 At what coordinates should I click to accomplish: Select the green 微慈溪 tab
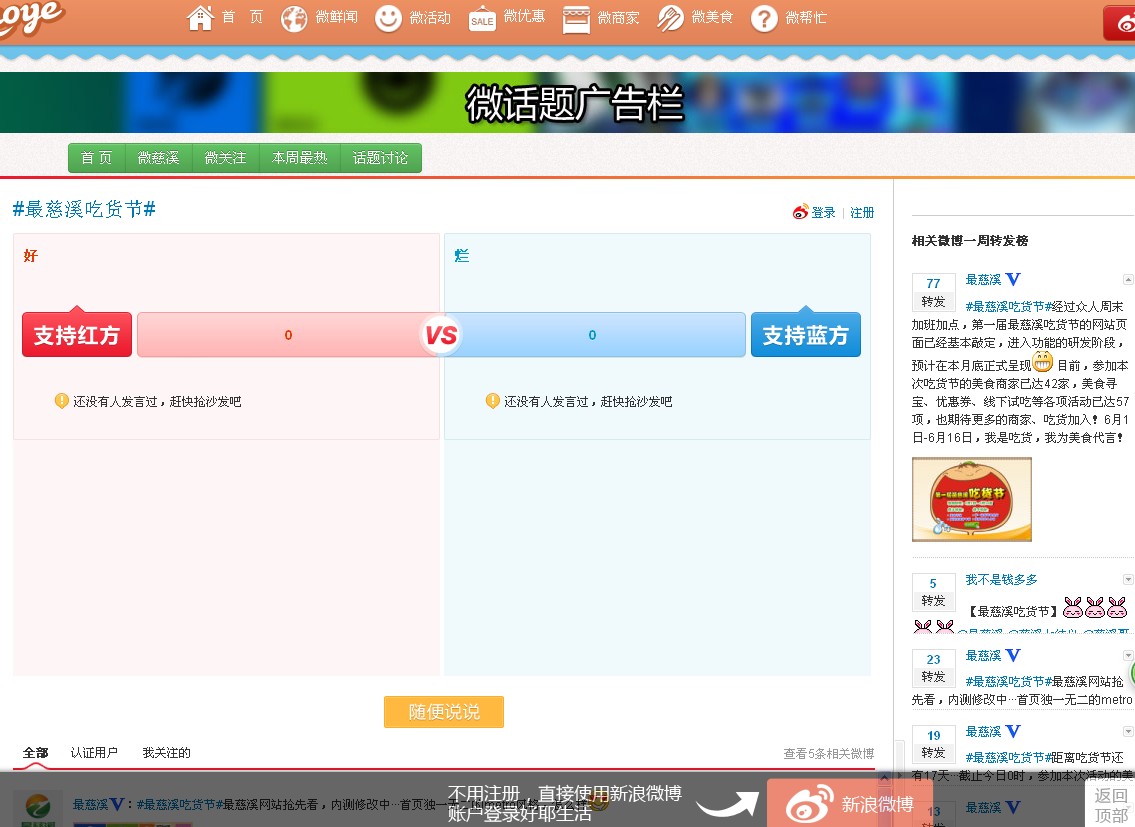pyautogui.click(x=159, y=158)
